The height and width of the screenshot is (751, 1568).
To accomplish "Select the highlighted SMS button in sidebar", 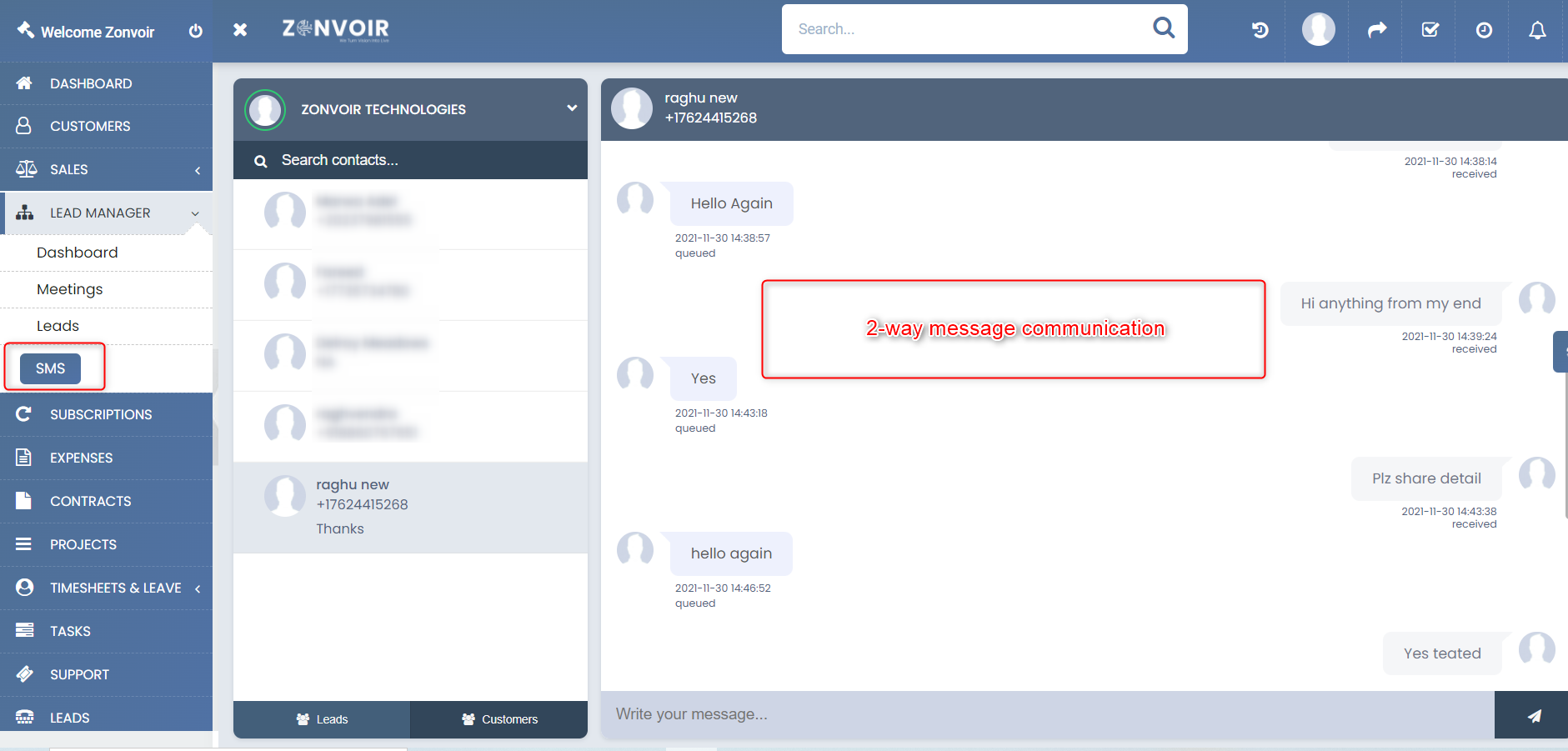I will 52,368.
